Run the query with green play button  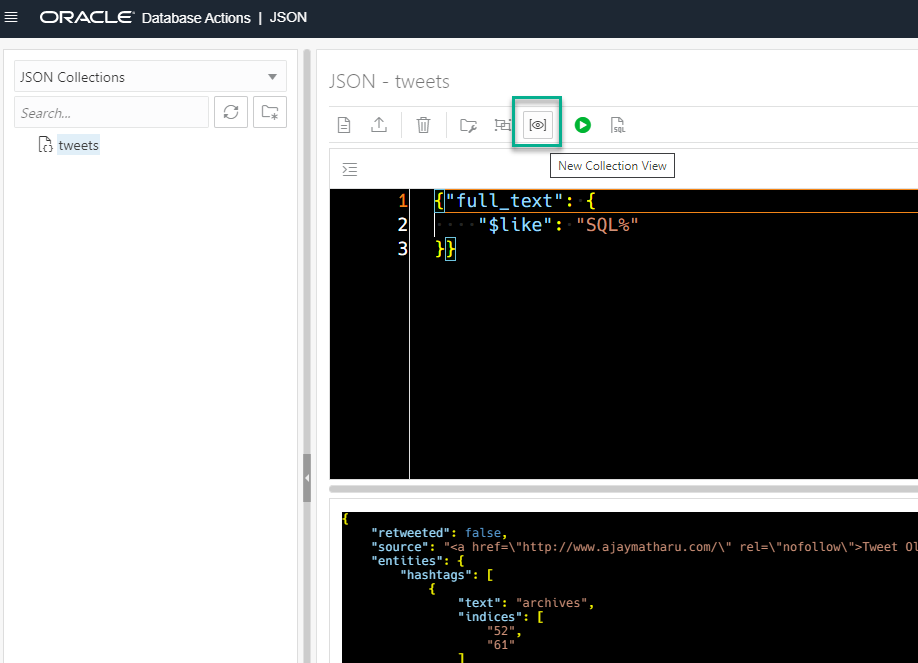click(x=583, y=125)
